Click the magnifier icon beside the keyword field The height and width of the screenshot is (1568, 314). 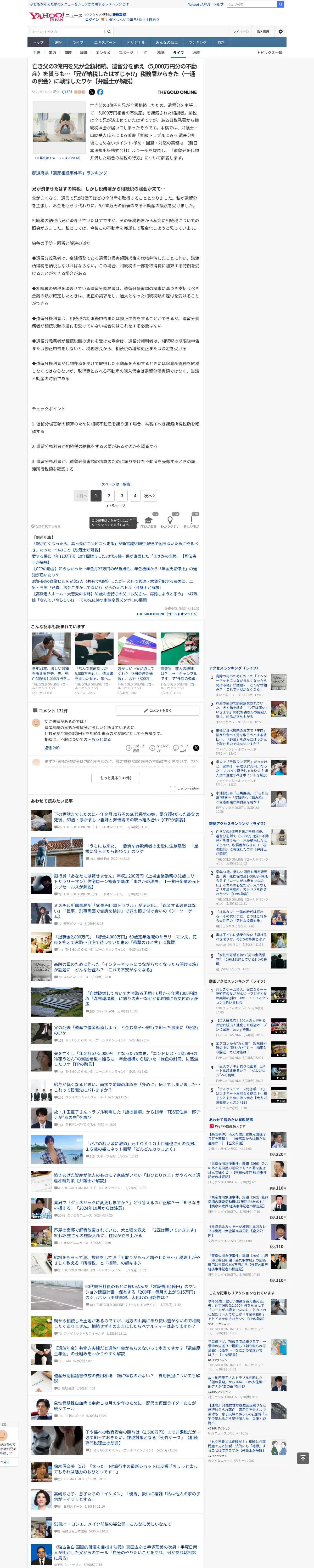pyautogui.click(x=109, y=32)
